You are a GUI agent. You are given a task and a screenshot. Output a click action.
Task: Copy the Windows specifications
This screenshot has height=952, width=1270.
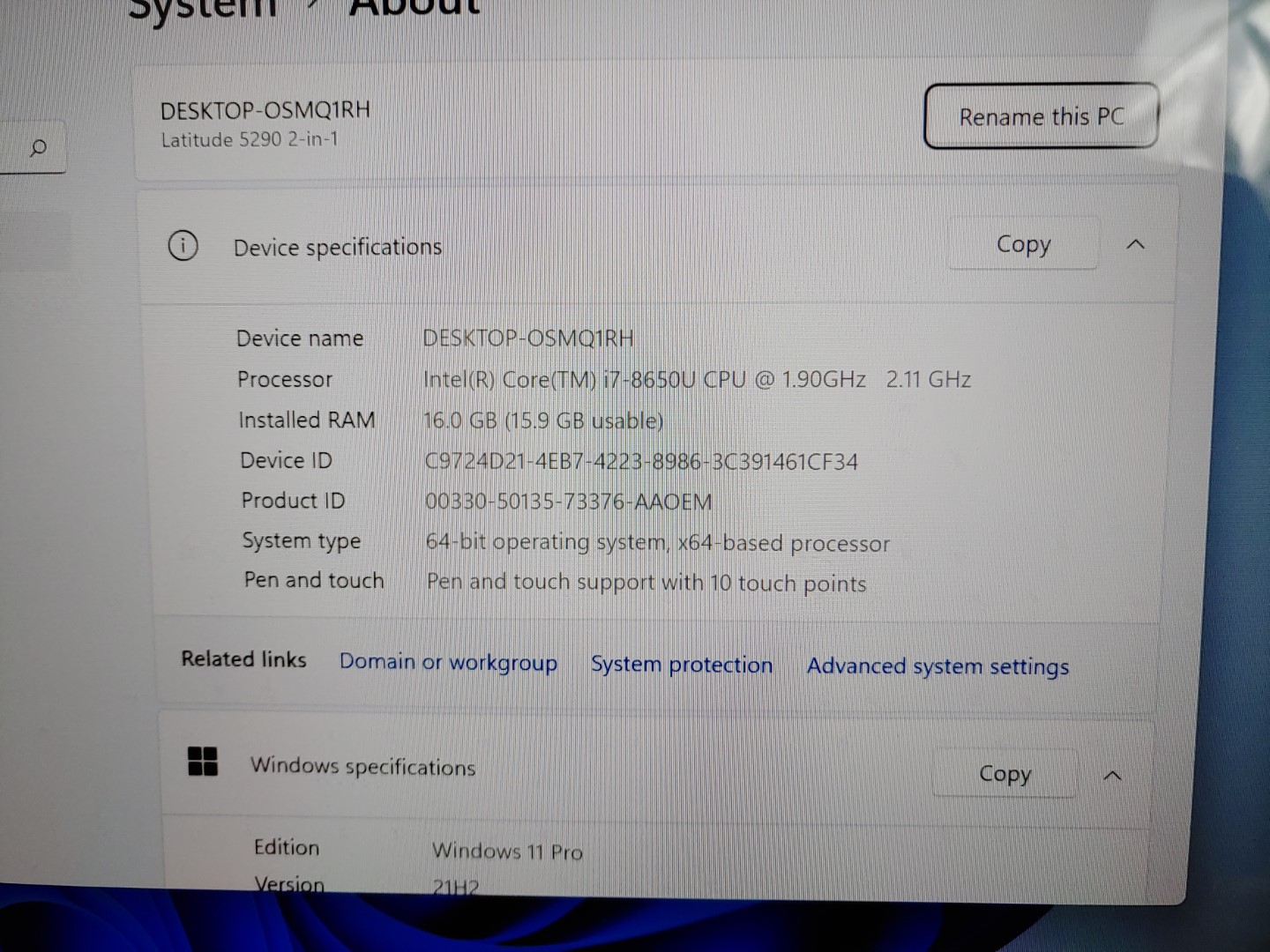[x=1005, y=773]
